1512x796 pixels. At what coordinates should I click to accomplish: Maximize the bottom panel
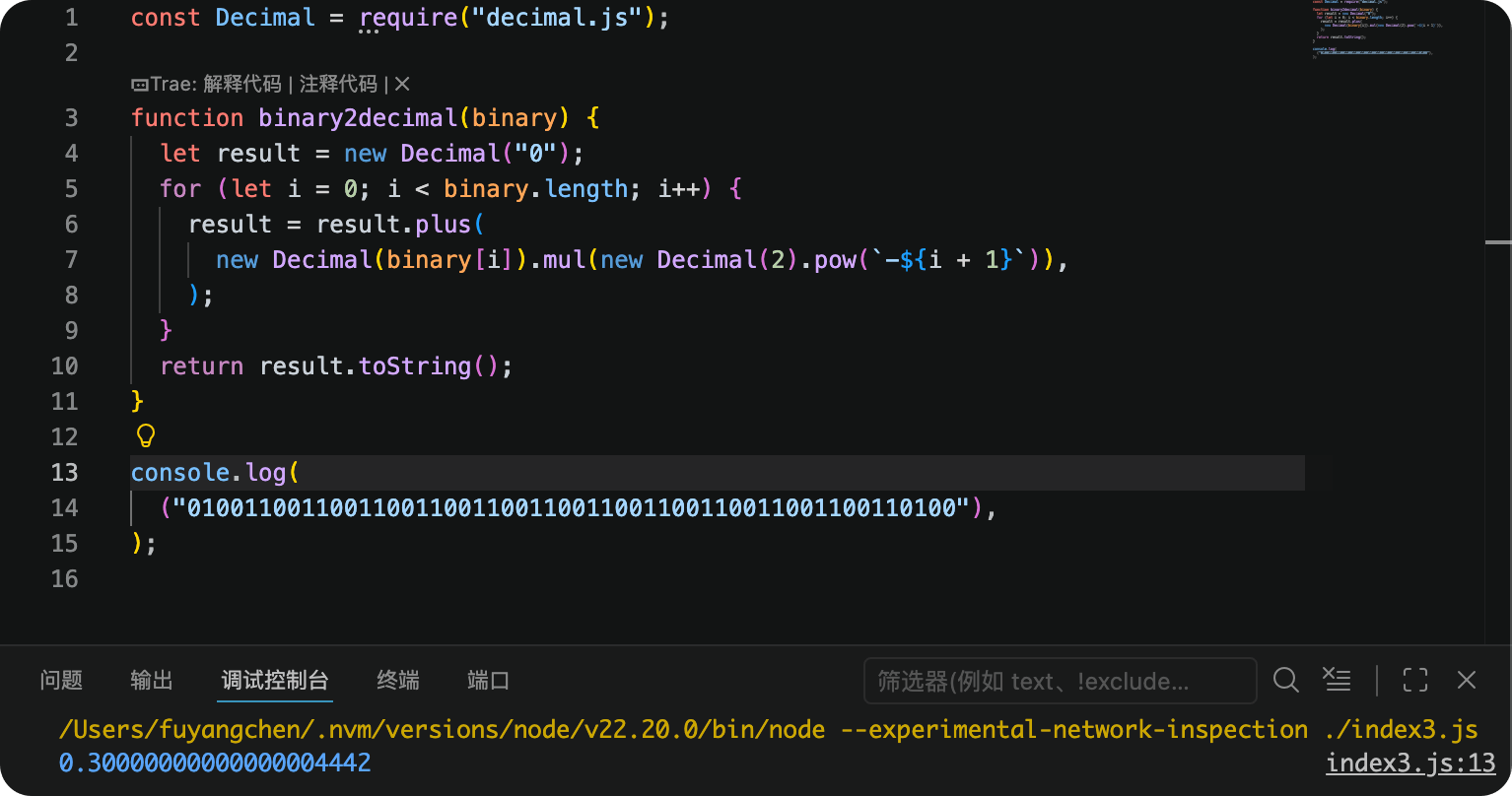[x=1415, y=680]
